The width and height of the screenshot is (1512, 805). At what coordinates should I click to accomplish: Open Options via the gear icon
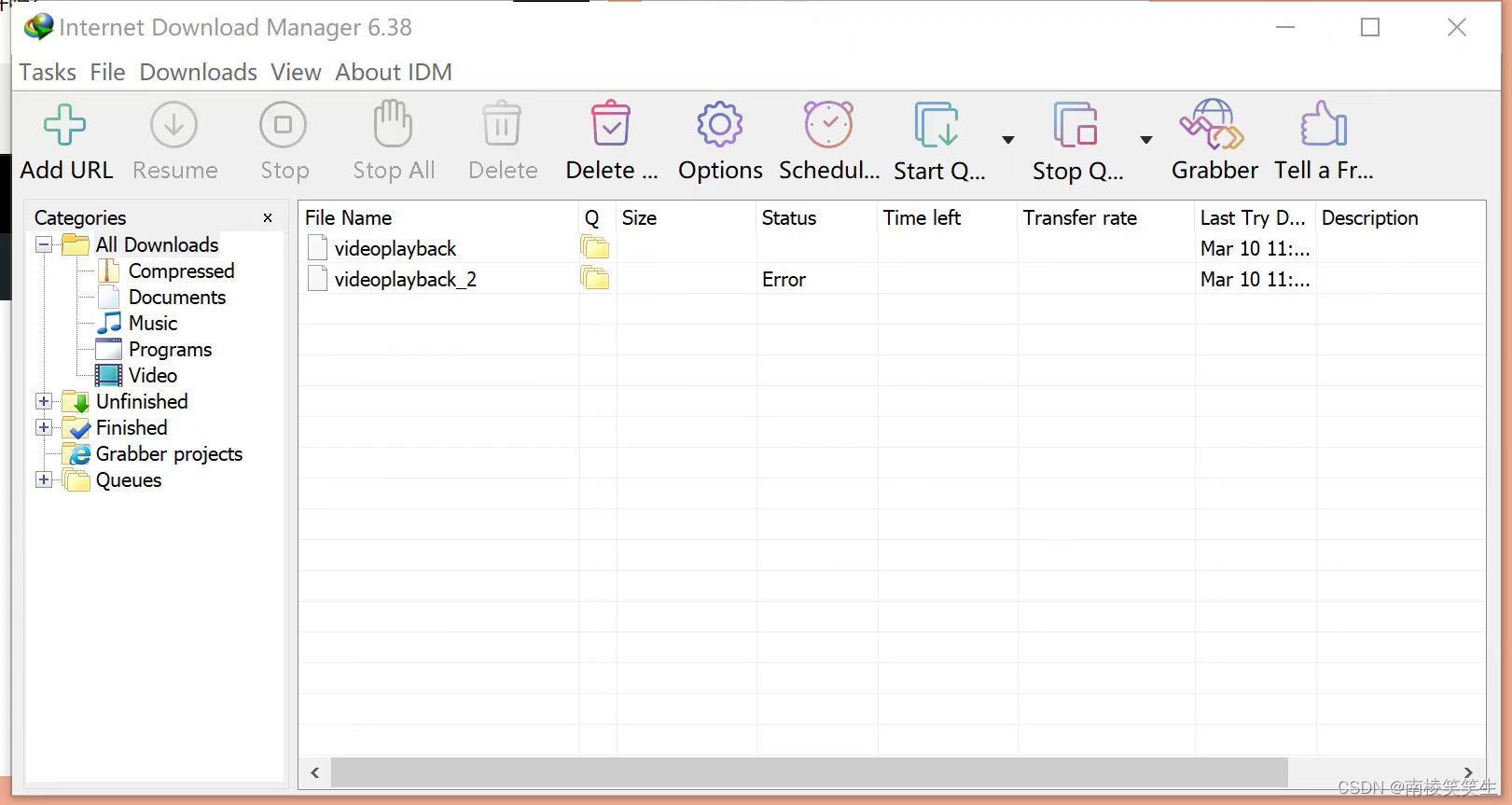(x=720, y=124)
